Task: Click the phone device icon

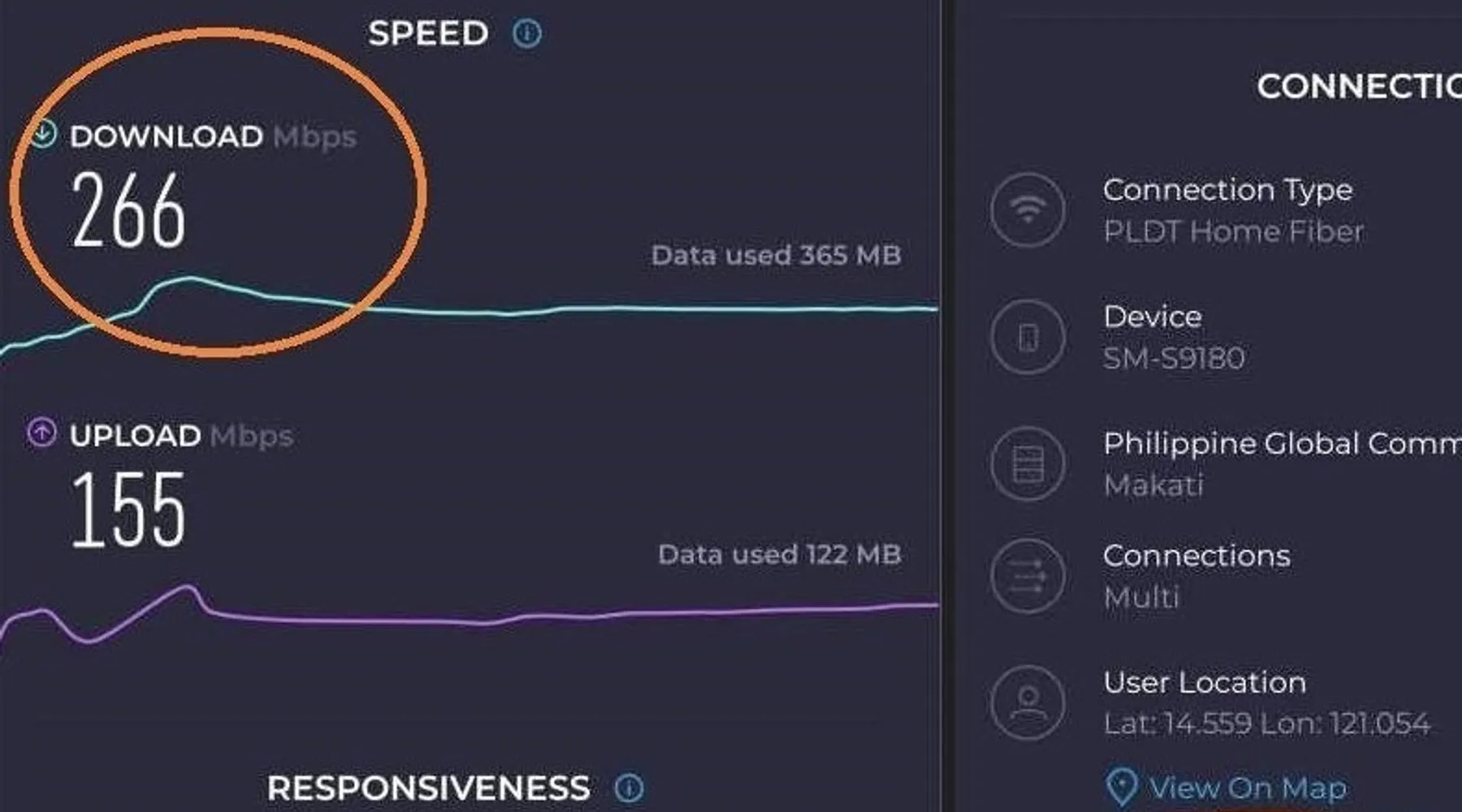Action: pos(1027,336)
